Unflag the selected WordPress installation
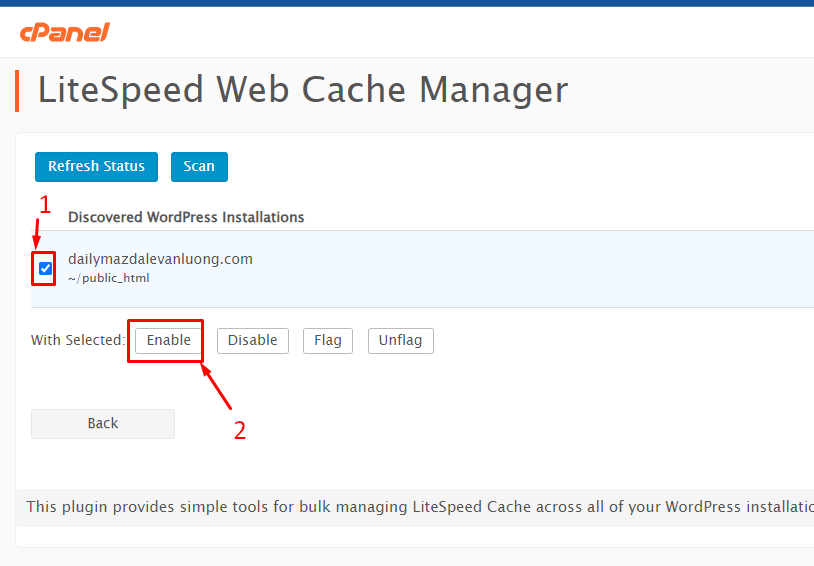Viewport: 814px width, 566px height. [401, 341]
